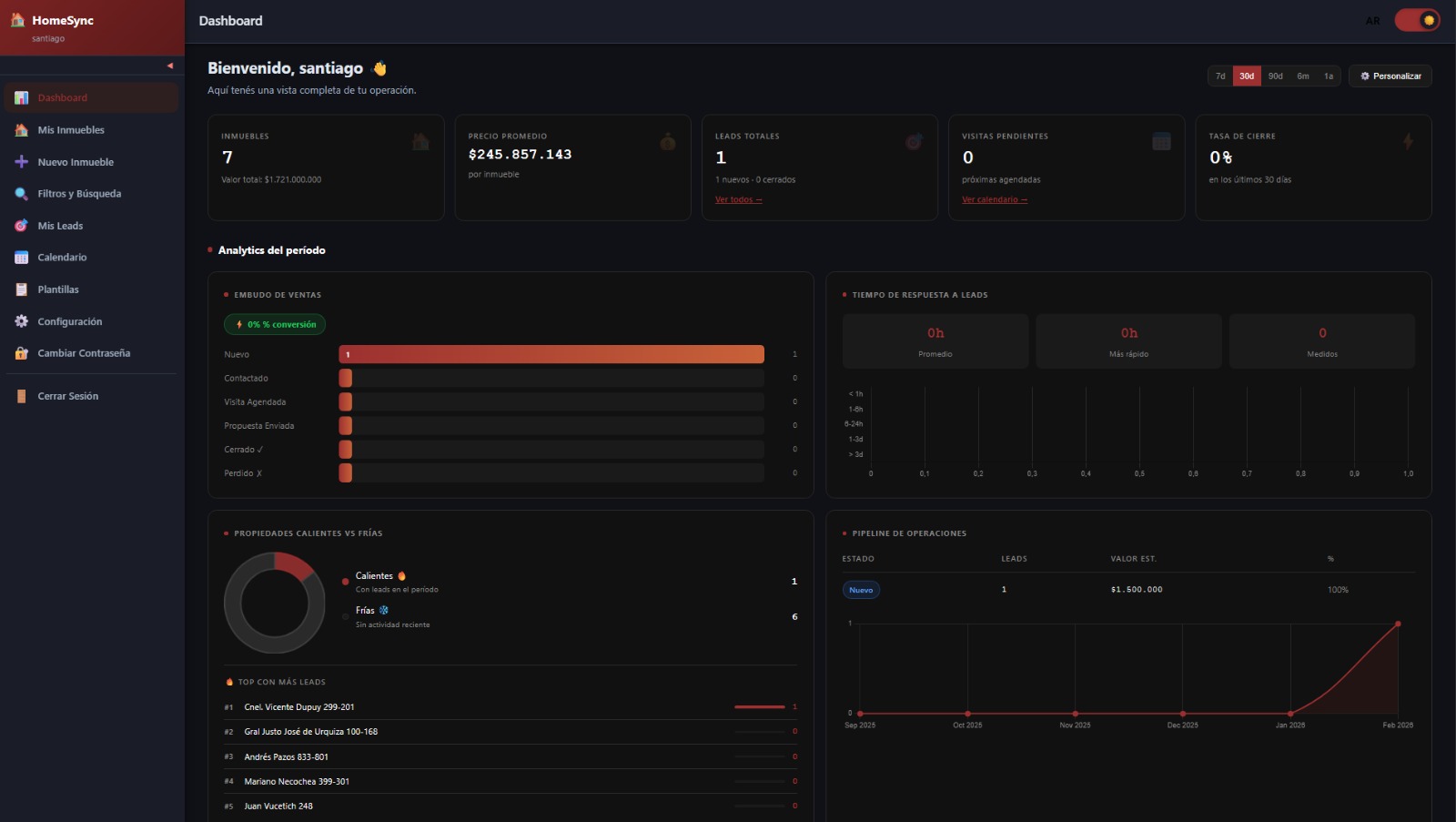Click the Mis Inmuebles house icon

click(x=20, y=129)
